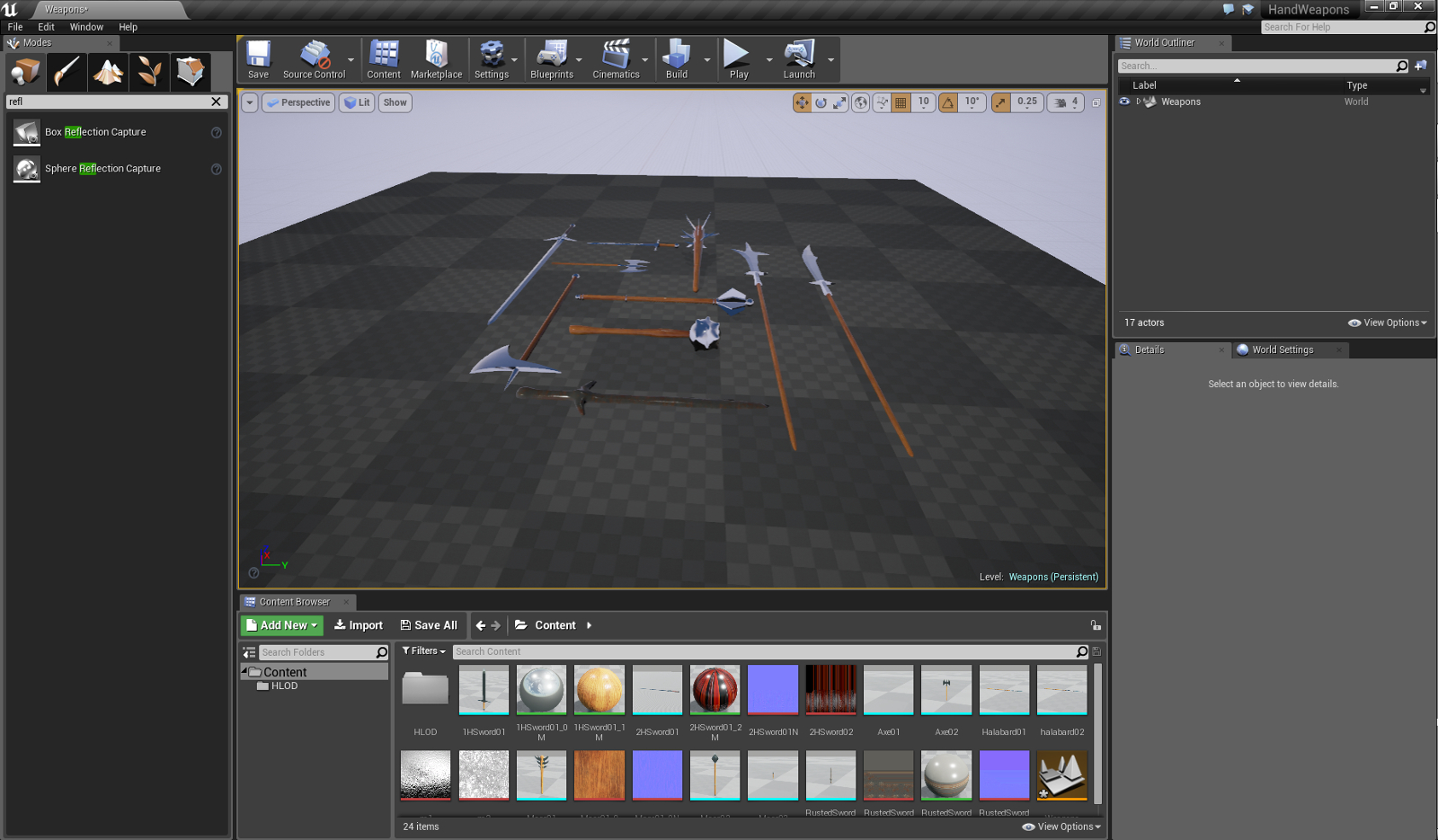Click the Build toolbar icon
The height and width of the screenshot is (840, 1438).
click(677, 59)
